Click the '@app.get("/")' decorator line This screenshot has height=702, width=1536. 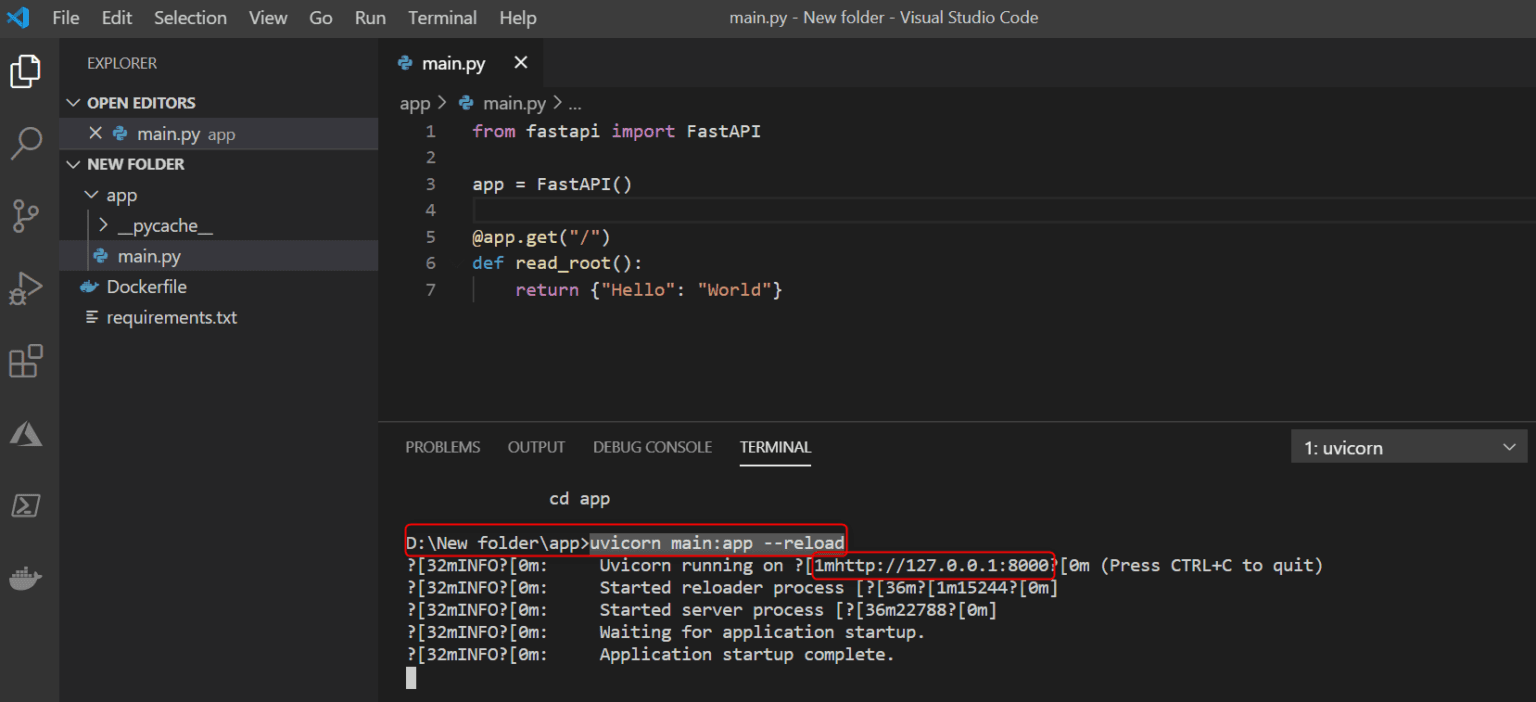coord(541,237)
